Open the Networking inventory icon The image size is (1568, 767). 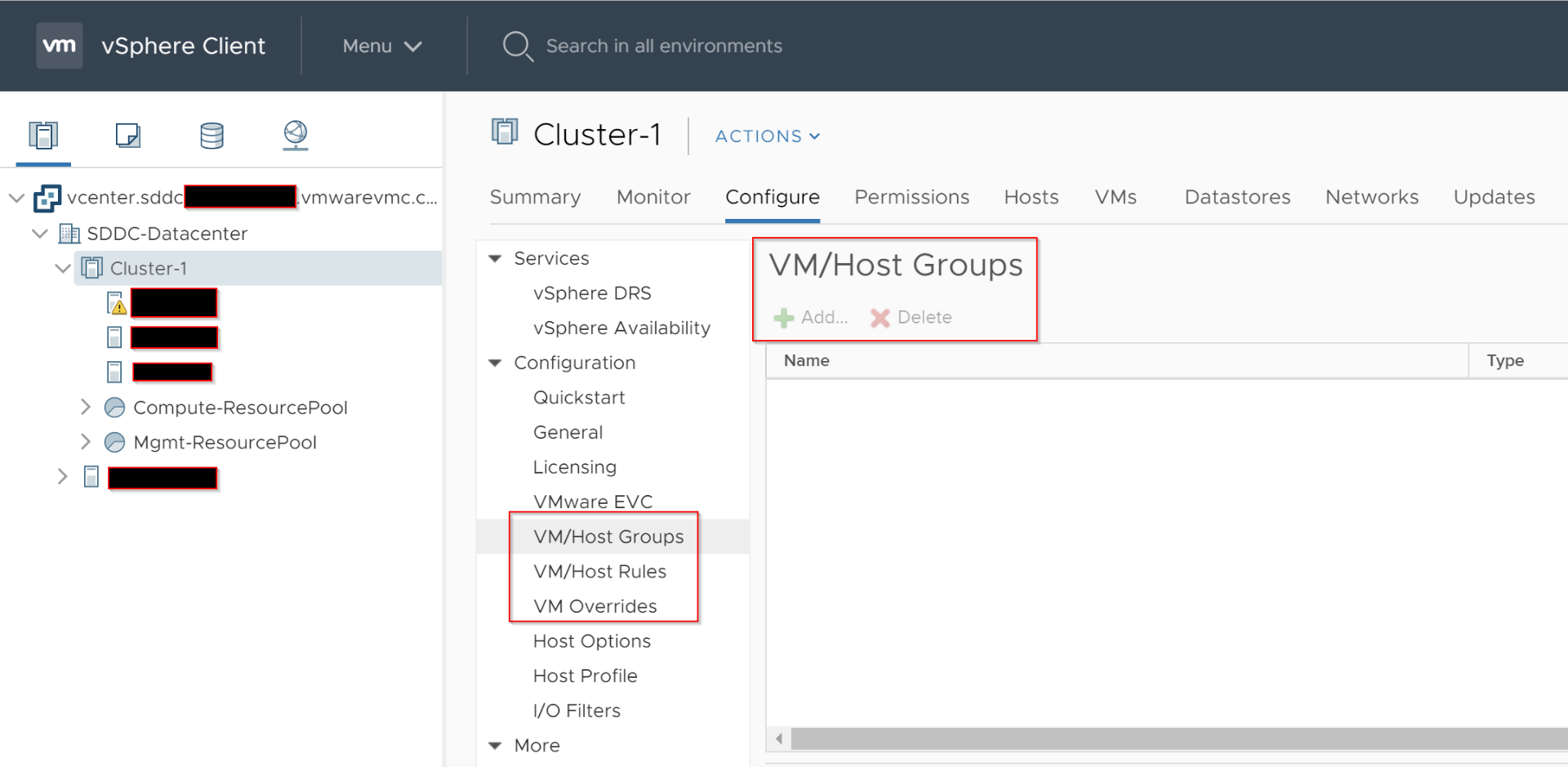click(295, 135)
